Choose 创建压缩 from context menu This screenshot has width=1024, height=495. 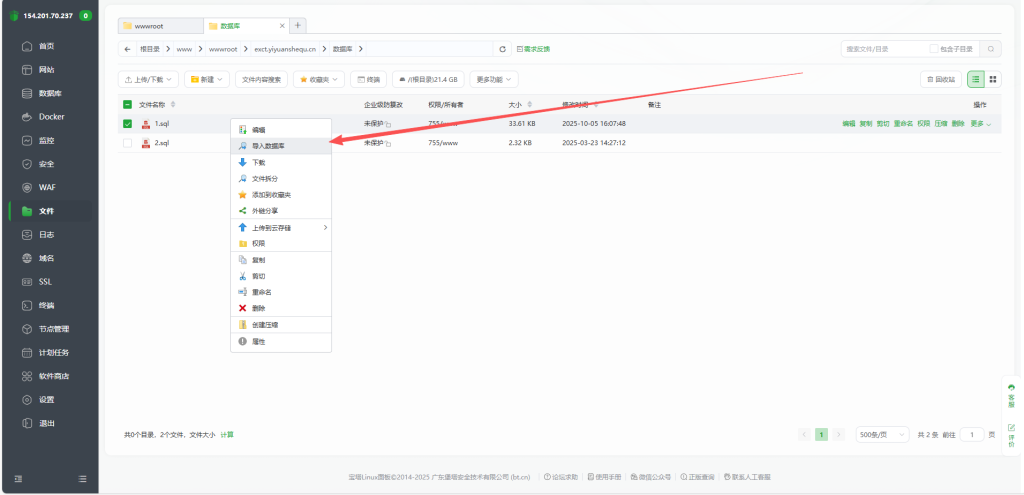[265, 325]
